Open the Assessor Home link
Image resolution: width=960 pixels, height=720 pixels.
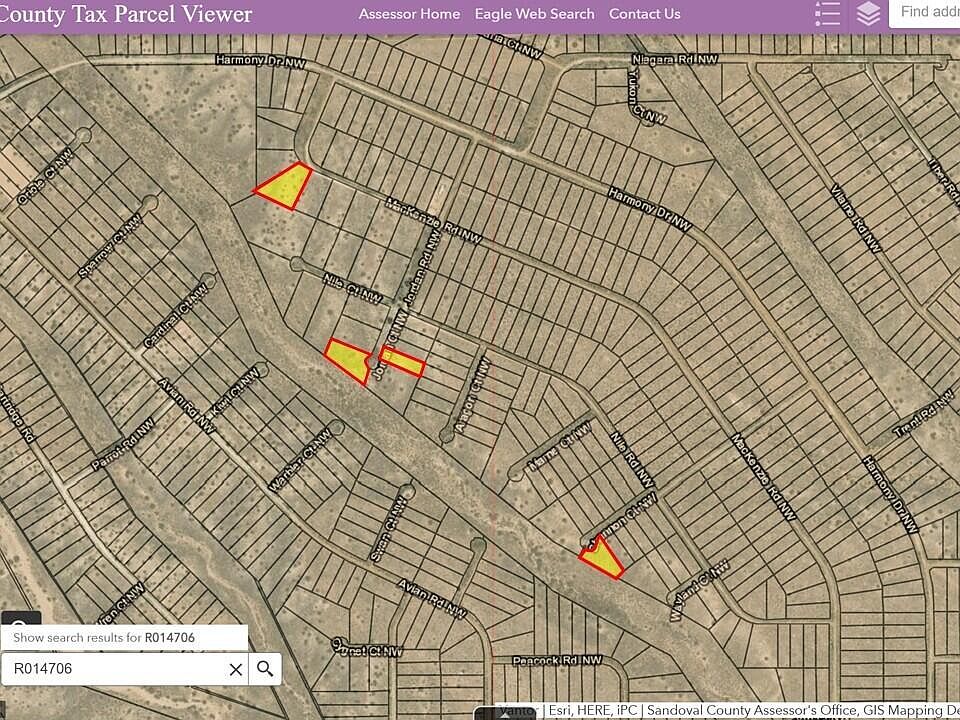pyautogui.click(x=409, y=14)
